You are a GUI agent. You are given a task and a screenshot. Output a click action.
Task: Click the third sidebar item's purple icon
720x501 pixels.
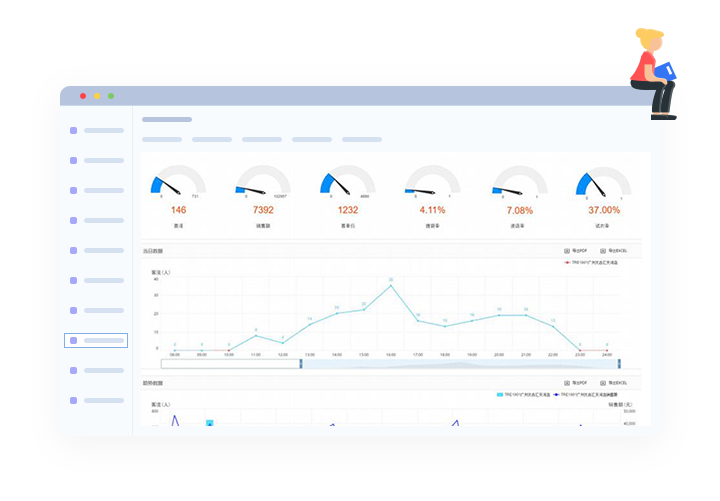tap(73, 190)
